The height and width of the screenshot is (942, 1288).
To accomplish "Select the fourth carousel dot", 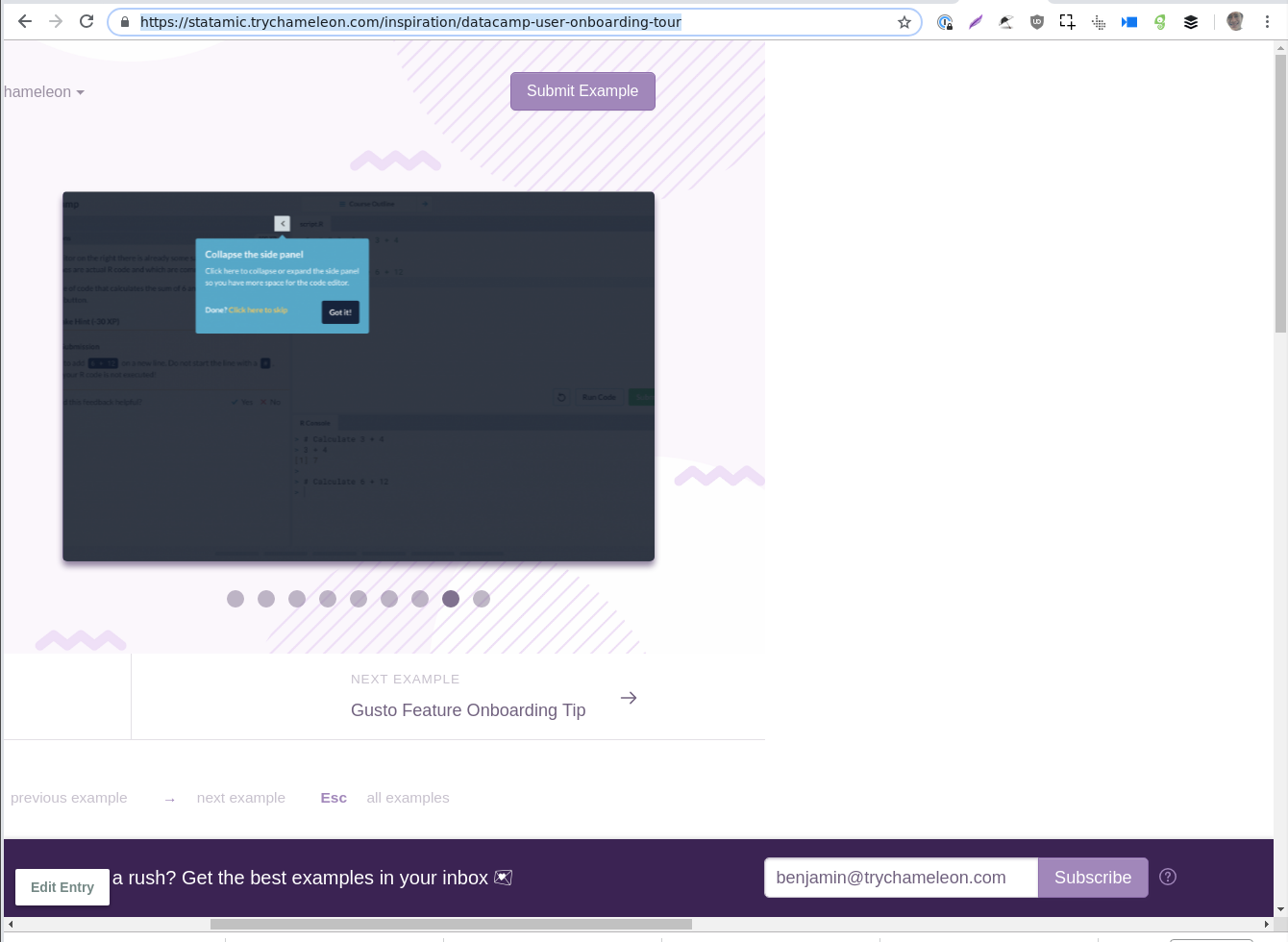I will pos(328,599).
